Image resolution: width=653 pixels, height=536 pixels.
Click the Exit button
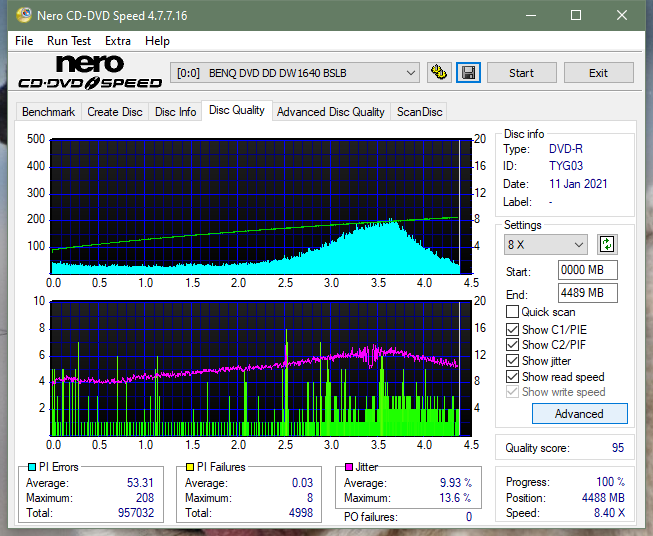tap(598, 73)
